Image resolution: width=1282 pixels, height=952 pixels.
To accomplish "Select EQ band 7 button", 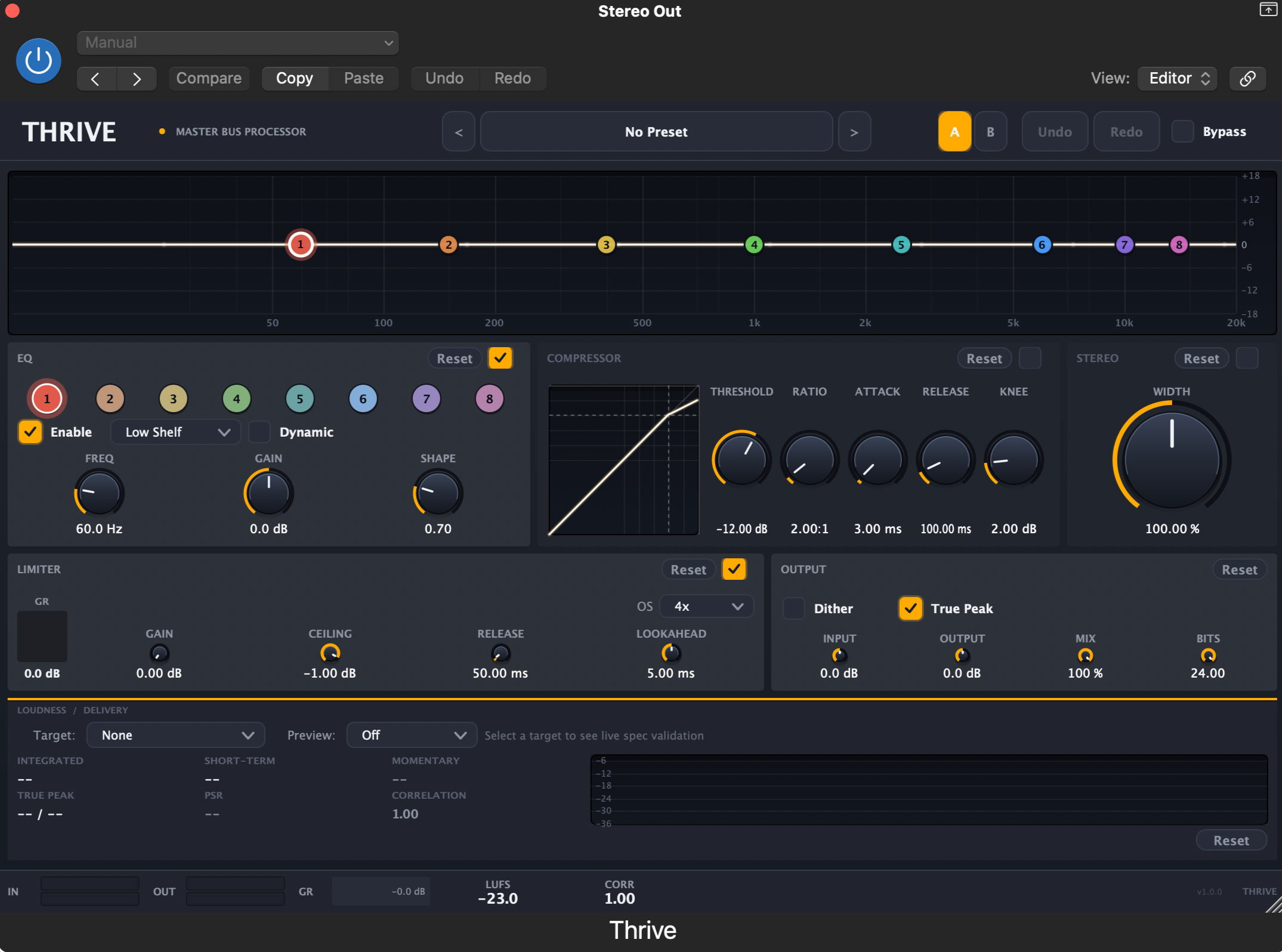I will 426,398.
